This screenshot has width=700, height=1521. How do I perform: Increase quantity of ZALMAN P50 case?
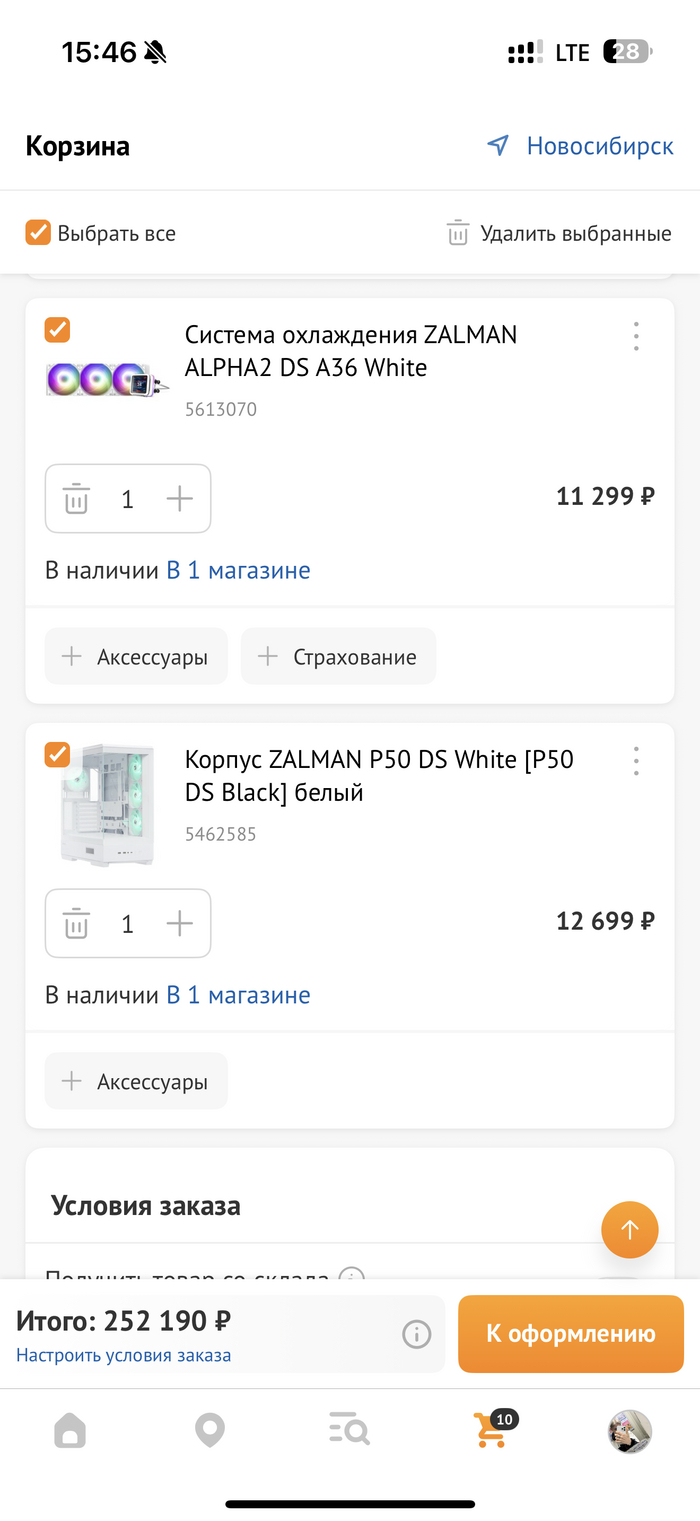[x=179, y=923]
